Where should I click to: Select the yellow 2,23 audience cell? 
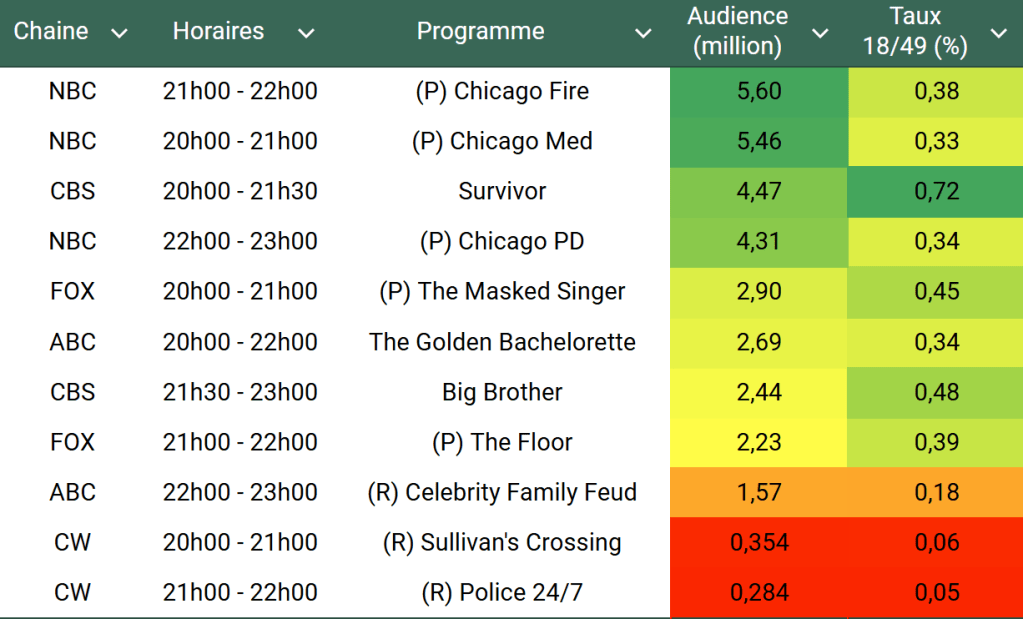[x=758, y=442]
